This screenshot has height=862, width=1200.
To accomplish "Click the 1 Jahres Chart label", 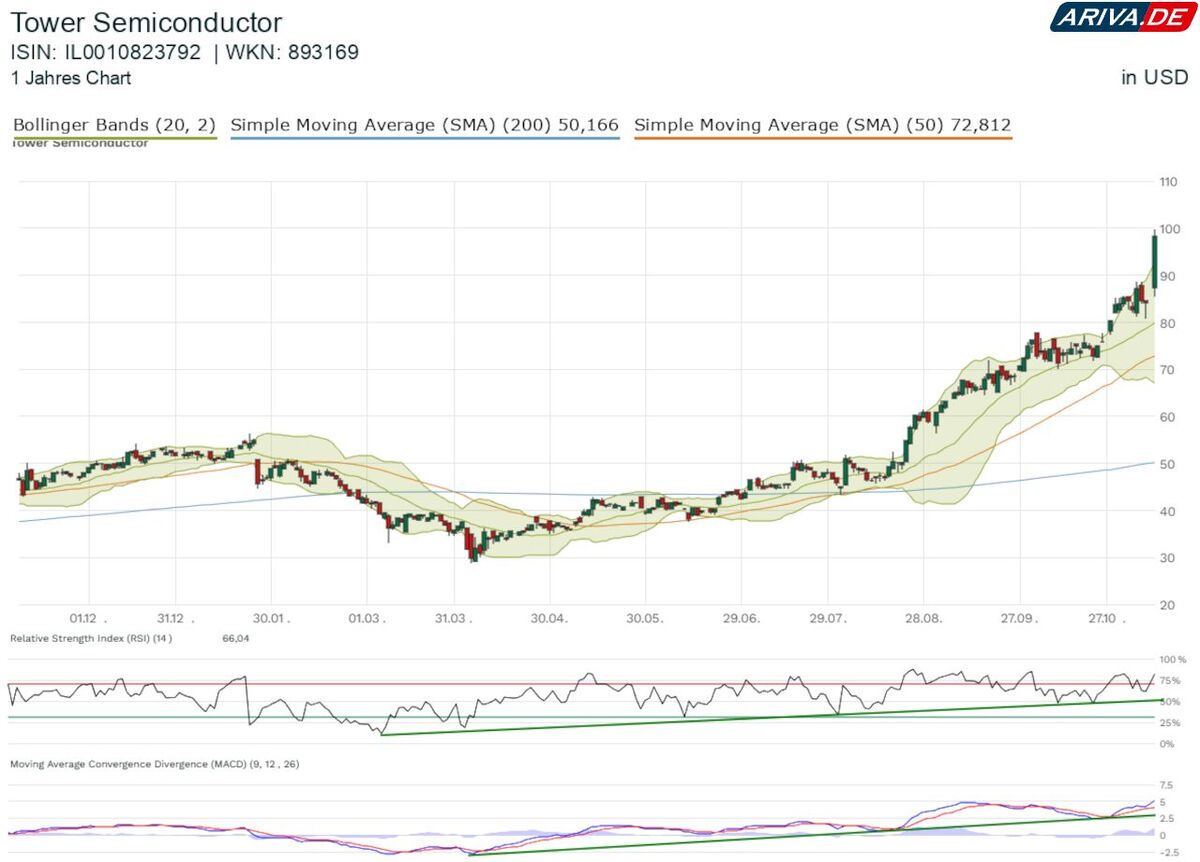I will pos(70,78).
